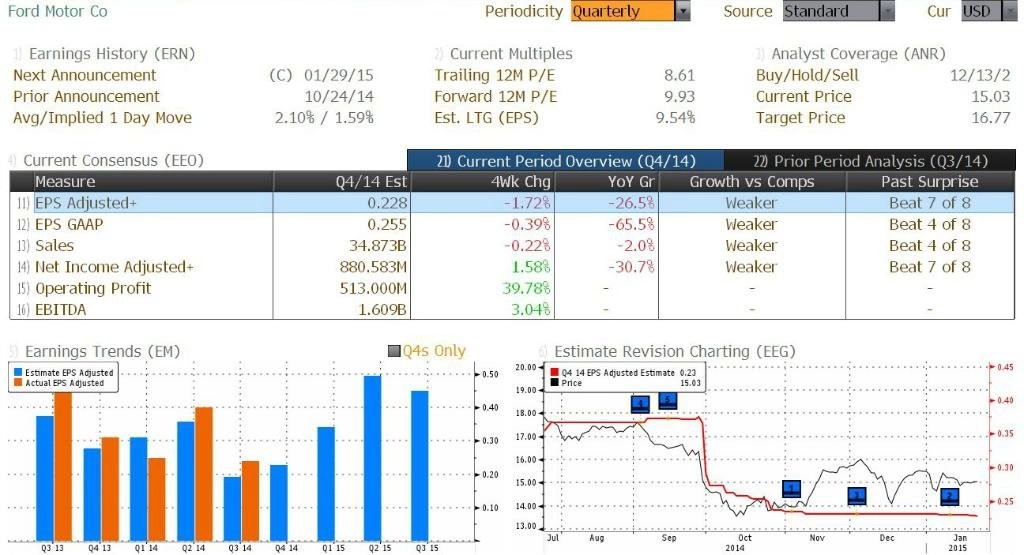Click the 4Wk Chg column header
This screenshot has width=1024, height=555.
(482, 182)
